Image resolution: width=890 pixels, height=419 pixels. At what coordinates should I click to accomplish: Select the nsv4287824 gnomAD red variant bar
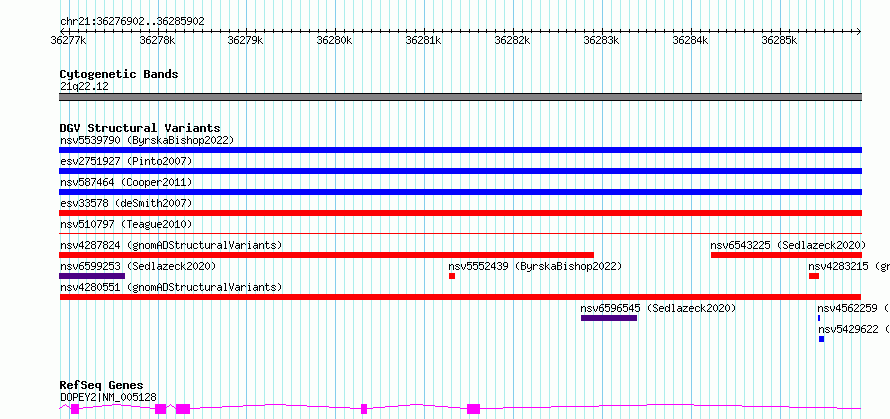click(326, 255)
